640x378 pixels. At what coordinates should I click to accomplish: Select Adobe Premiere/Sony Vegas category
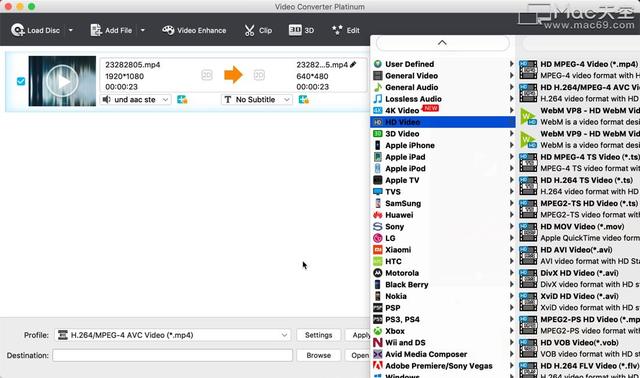[443, 366]
